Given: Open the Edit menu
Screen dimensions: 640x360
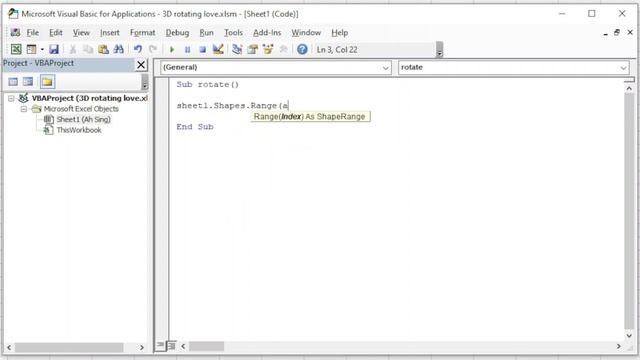Looking at the screenshot, I should click(56, 33).
